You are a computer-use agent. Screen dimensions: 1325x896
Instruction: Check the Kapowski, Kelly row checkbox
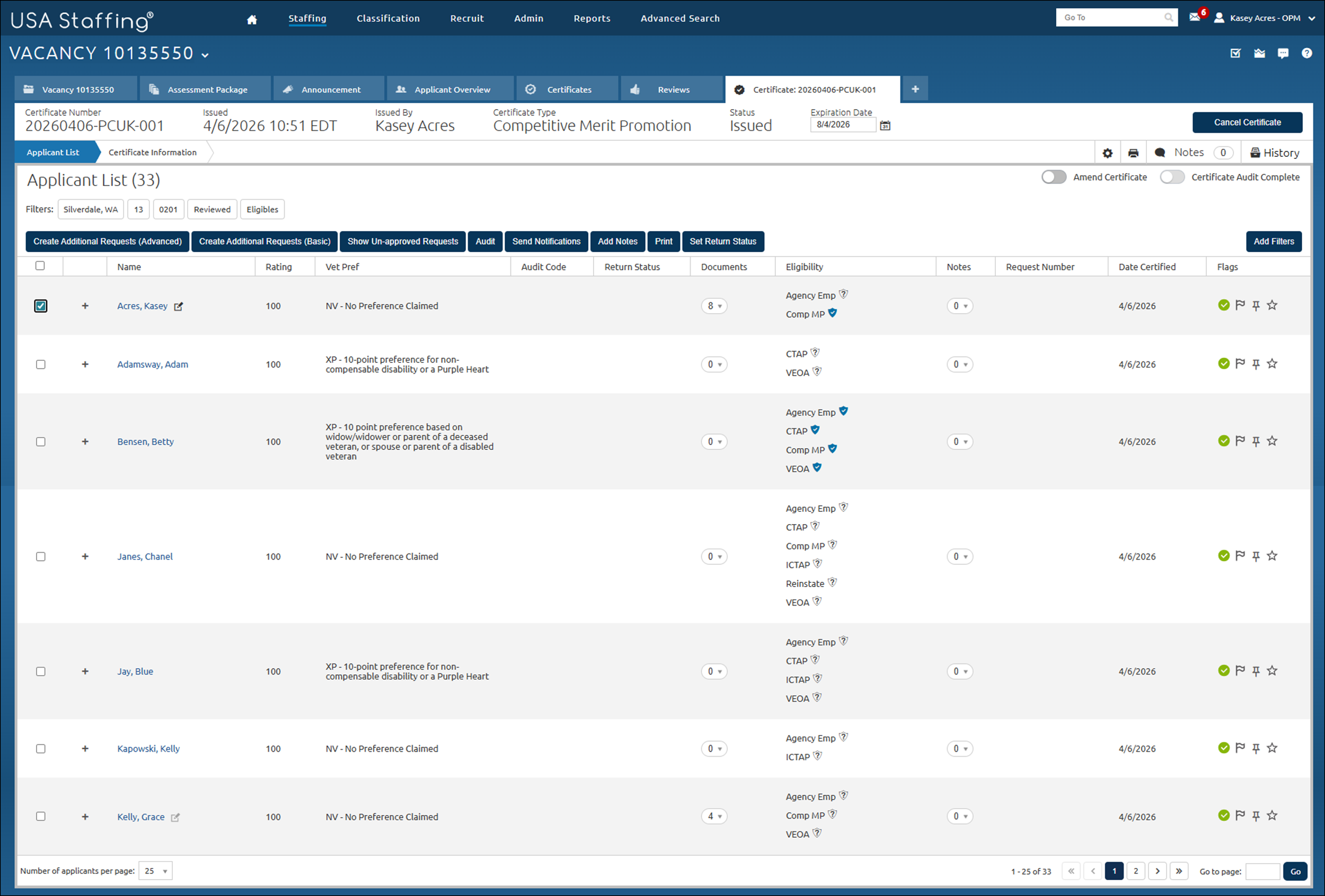[40, 749]
